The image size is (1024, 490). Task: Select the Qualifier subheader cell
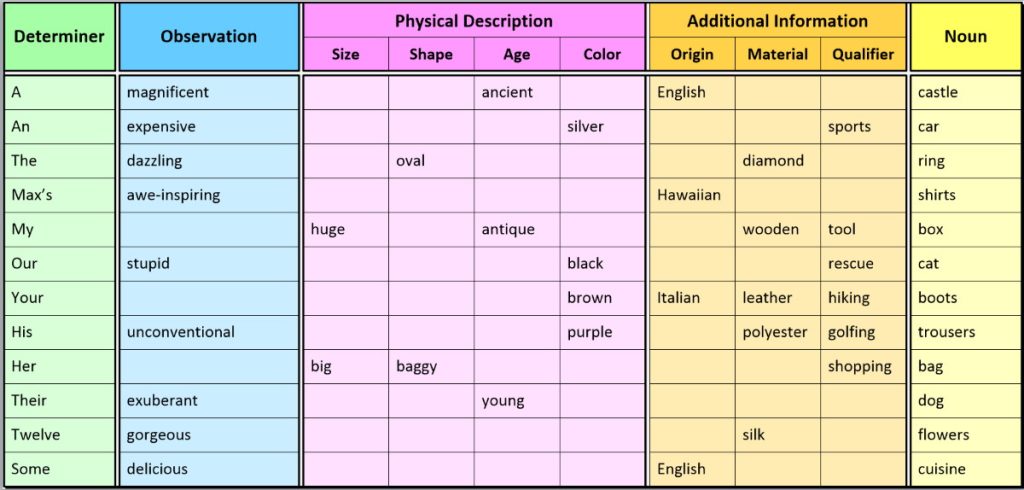pos(863,55)
